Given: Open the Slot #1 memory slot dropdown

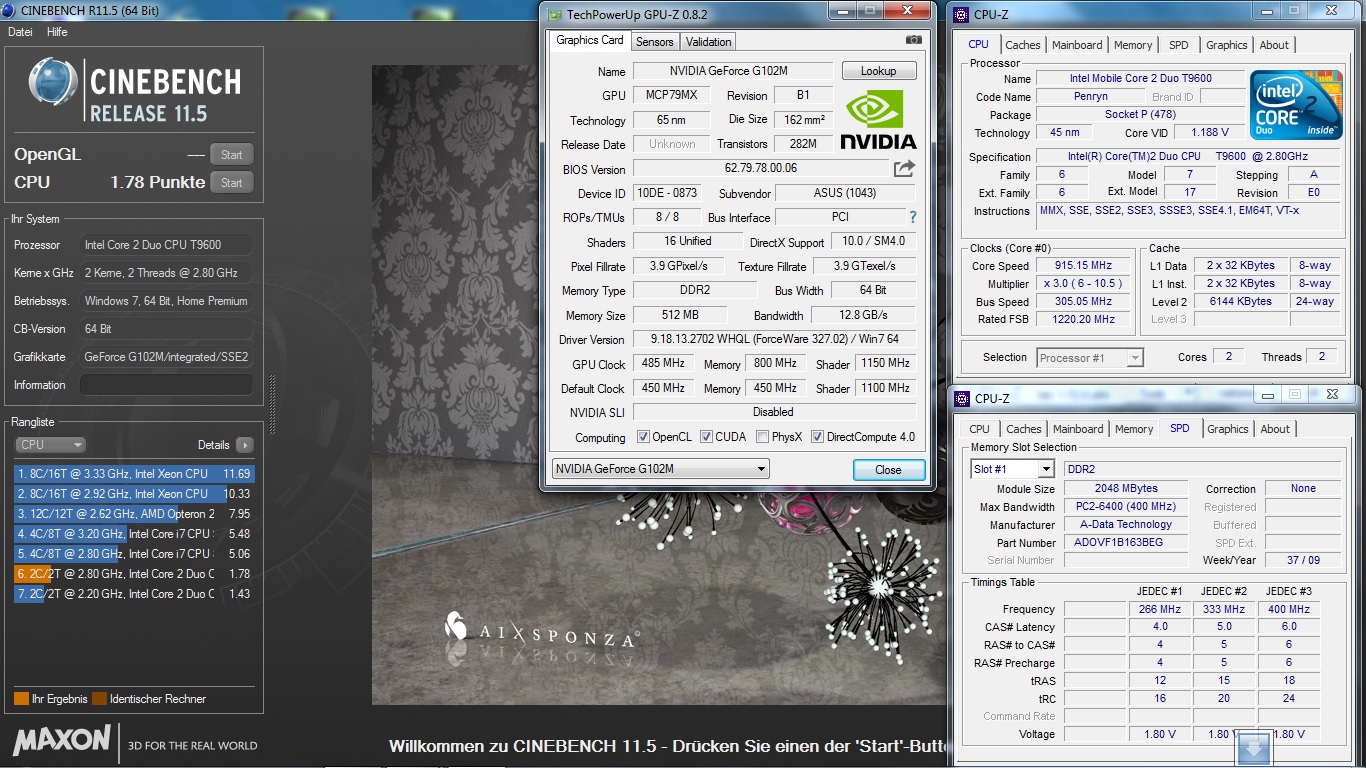Looking at the screenshot, I should click(1012, 469).
